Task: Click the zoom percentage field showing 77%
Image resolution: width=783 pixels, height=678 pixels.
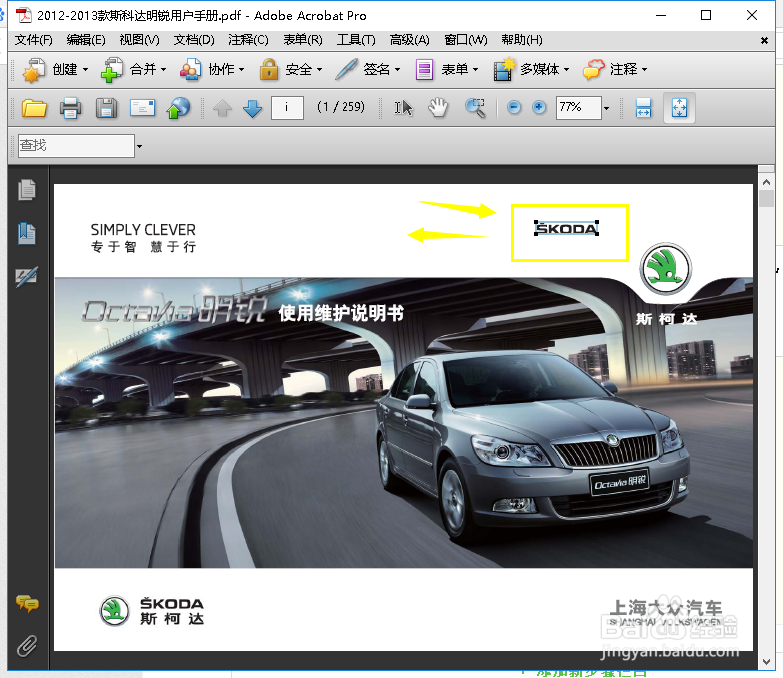Action: pos(578,107)
